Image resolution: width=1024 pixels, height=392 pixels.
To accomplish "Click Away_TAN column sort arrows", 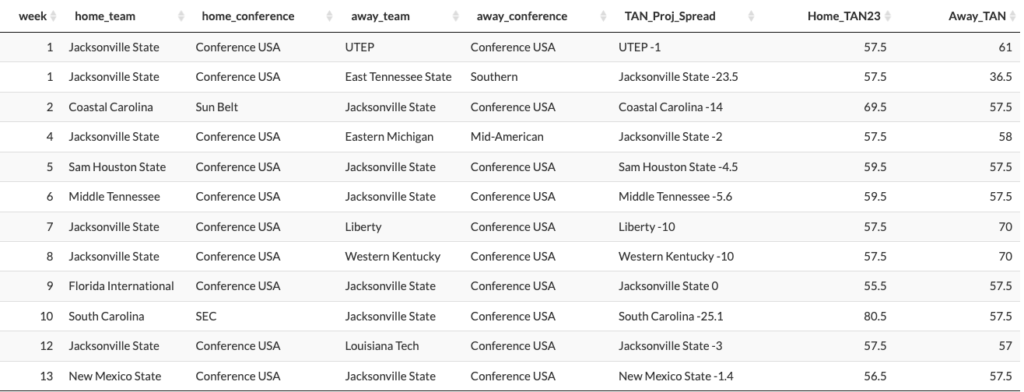I will pyautogui.click(x=1013, y=16).
